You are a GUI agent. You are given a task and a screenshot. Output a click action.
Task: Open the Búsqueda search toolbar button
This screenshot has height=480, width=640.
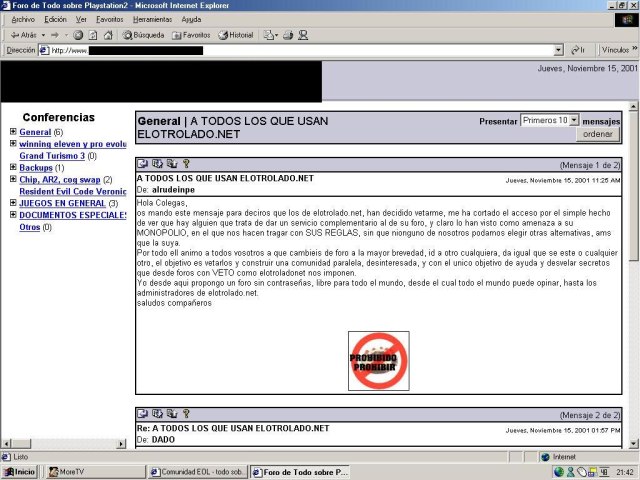[142, 35]
